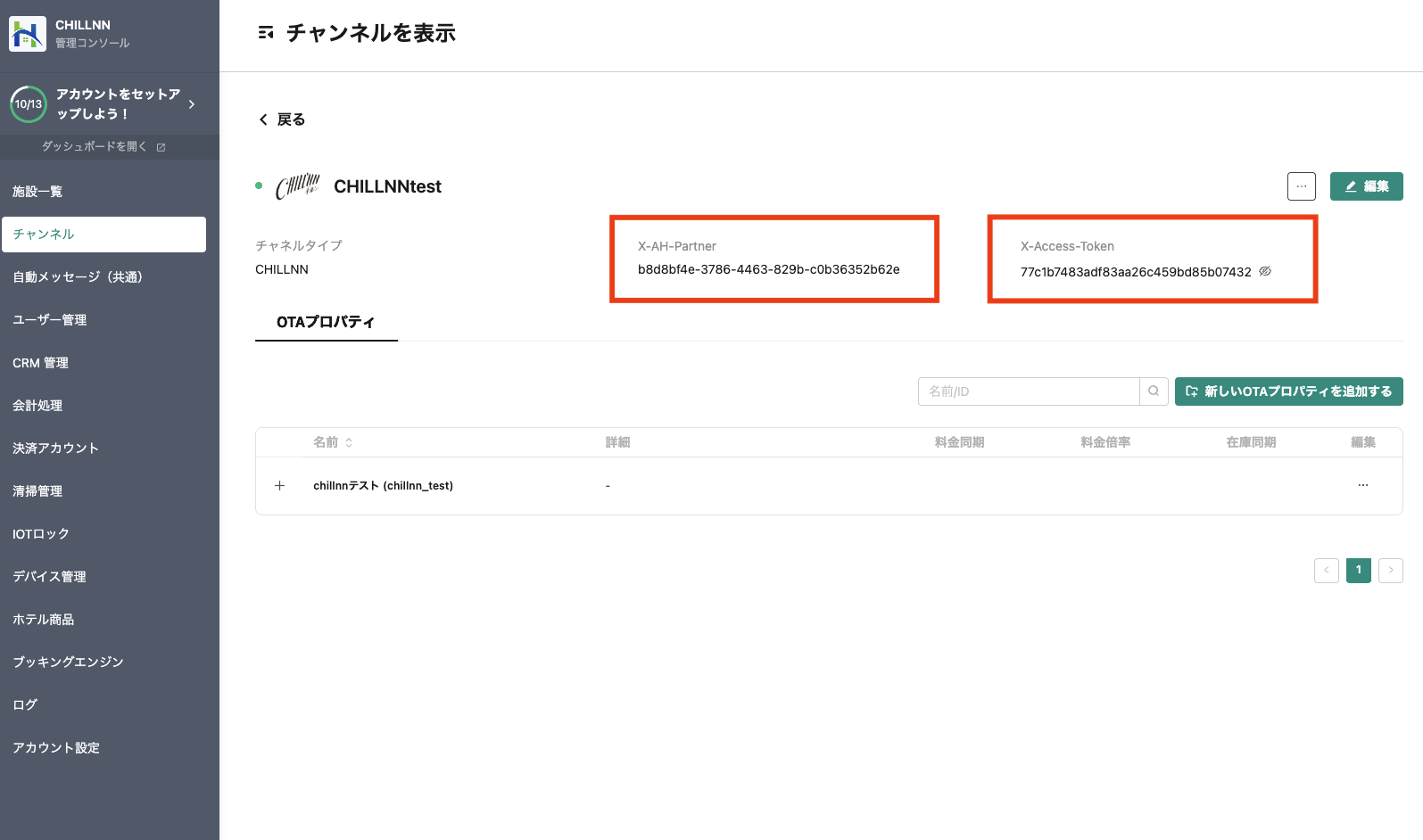Select pagination page 1
This screenshot has width=1423, height=840.
(x=1358, y=571)
